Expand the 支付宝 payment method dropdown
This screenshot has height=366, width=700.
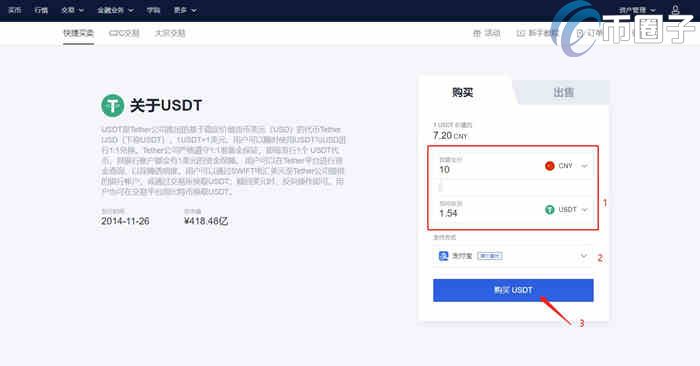tap(513, 256)
